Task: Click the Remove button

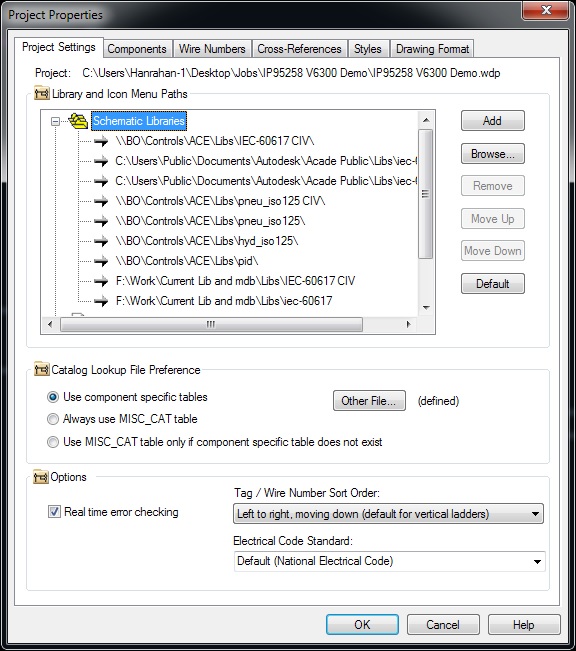Action: (x=493, y=186)
